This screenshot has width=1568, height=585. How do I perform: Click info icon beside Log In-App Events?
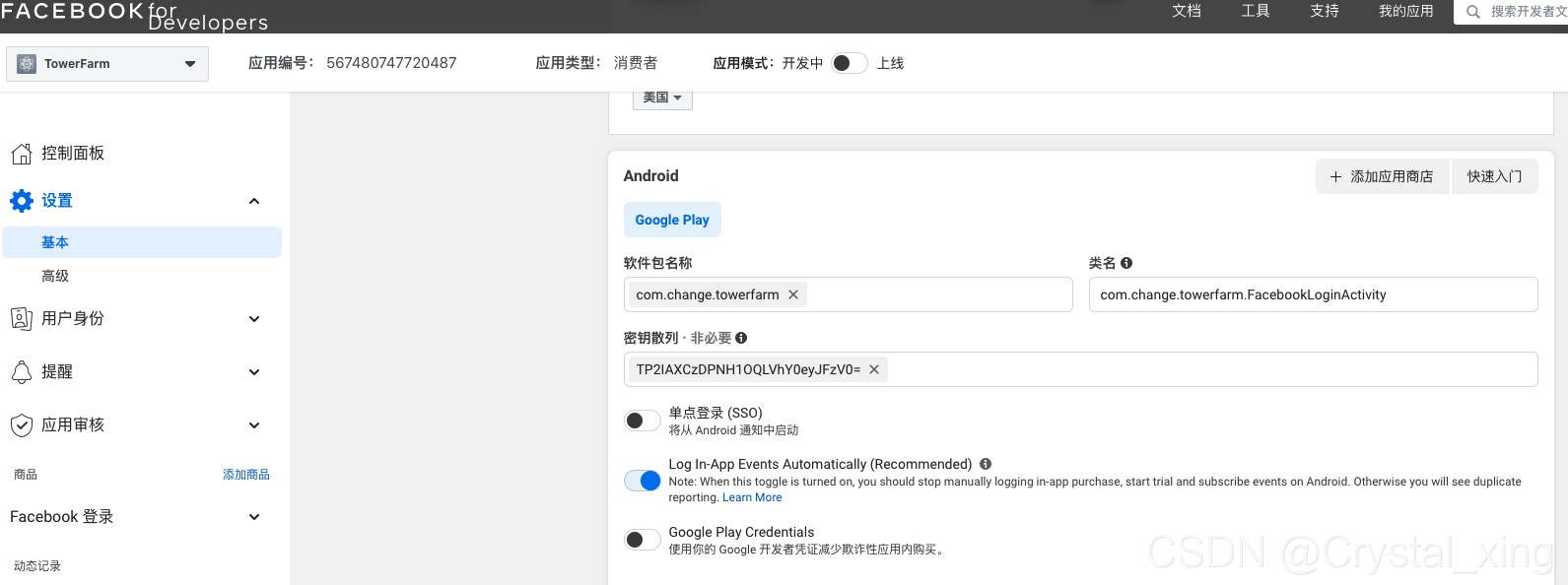pos(986,464)
